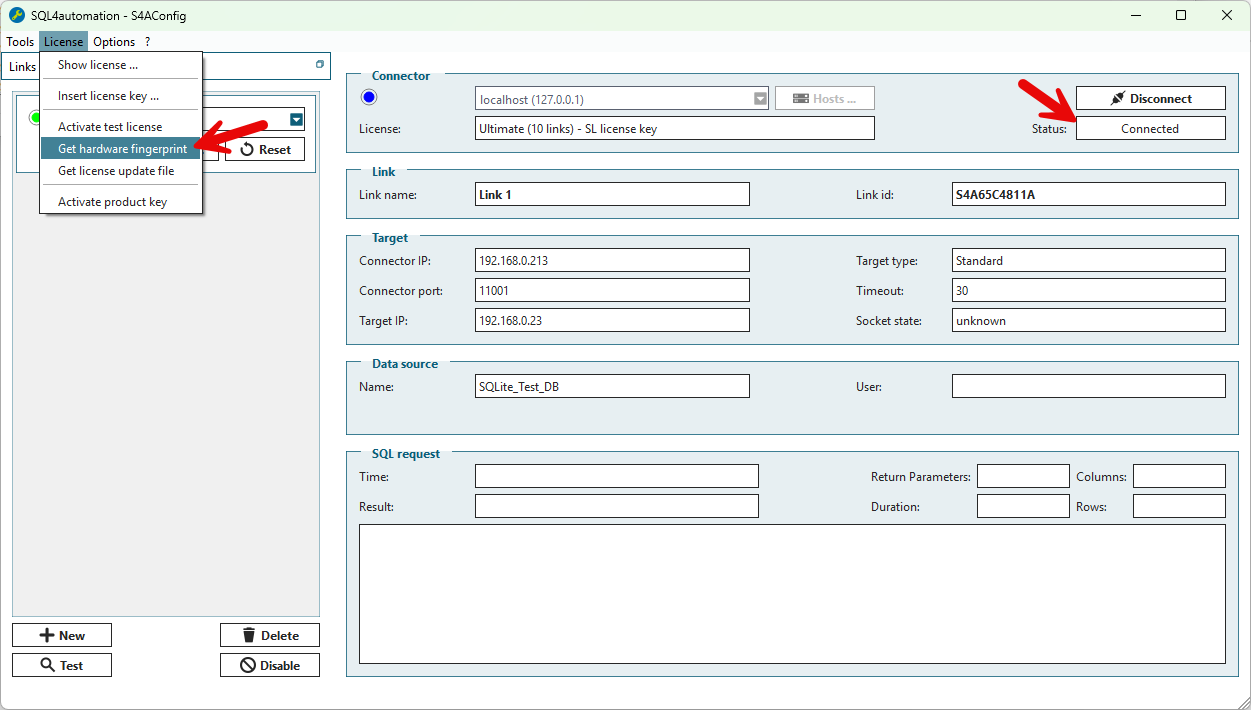
Task: Click the Socket state field
Action: click(x=1089, y=320)
